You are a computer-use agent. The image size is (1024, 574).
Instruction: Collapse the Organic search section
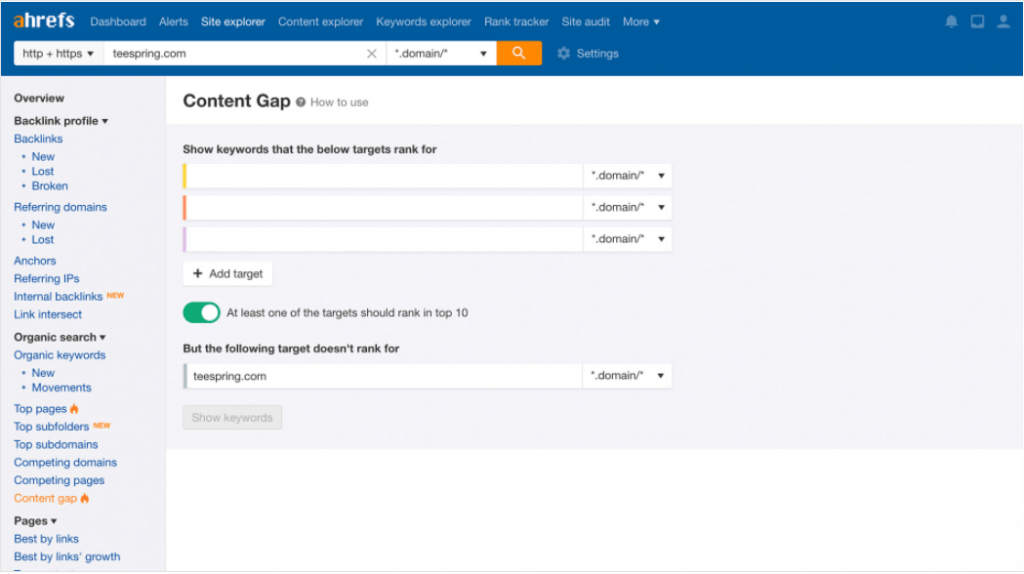(x=59, y=337)
